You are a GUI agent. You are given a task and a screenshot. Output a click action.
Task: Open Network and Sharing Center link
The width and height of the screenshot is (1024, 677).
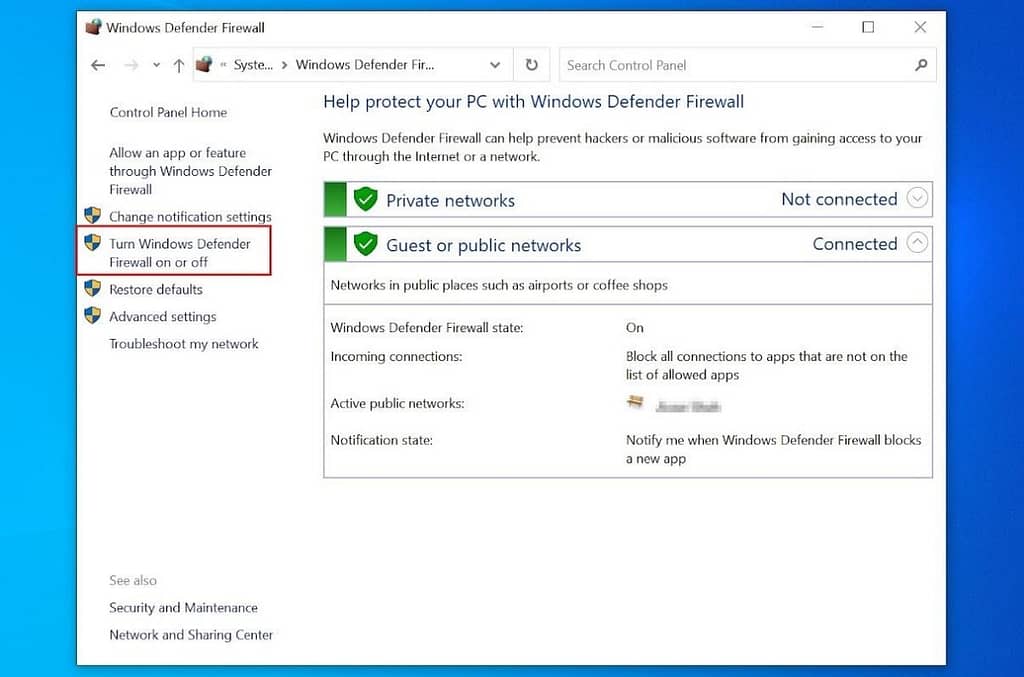pyautogui.click(x=191, y=635)
